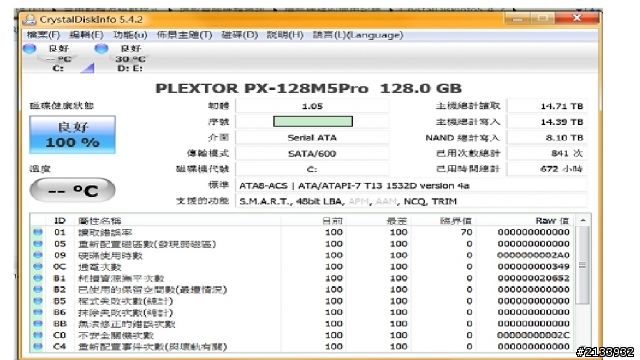The height and width of the screenshot is (360, 640).
Task: Click status icon of attribute B2
Action: [38, 289]
